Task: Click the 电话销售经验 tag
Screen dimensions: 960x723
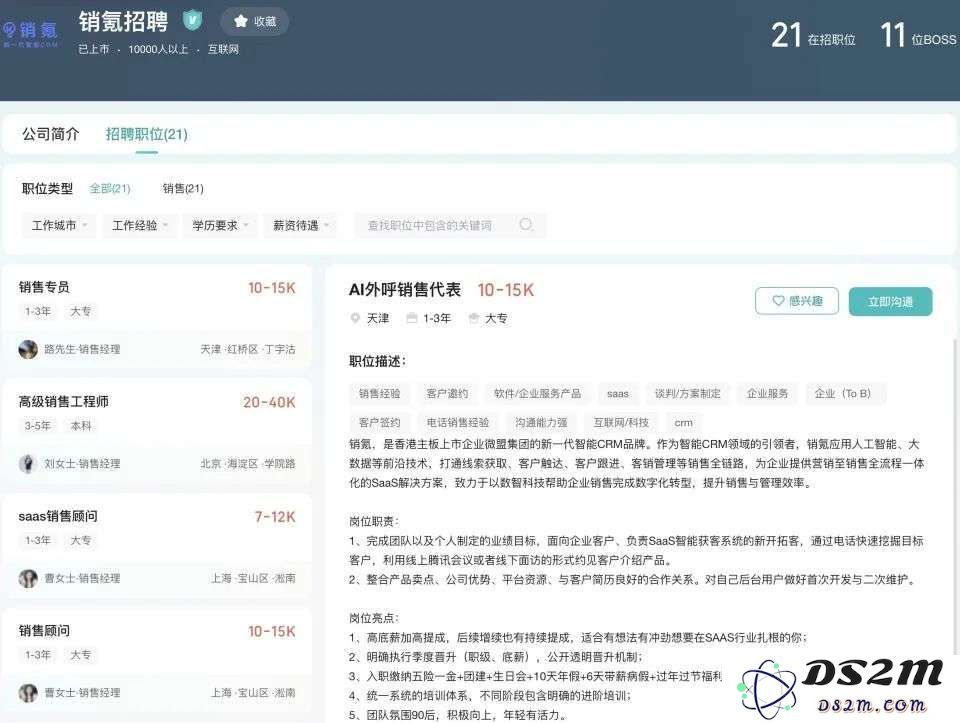Action: (x=458, y=422)
